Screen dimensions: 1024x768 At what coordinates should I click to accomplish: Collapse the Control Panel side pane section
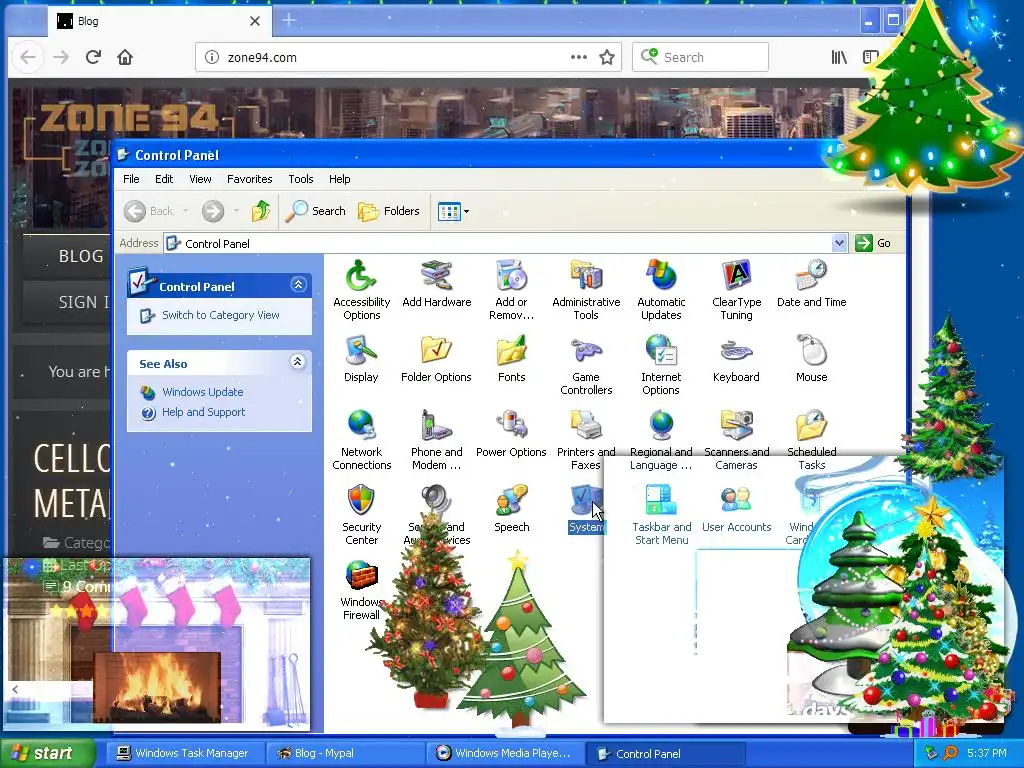pos(298,285)
